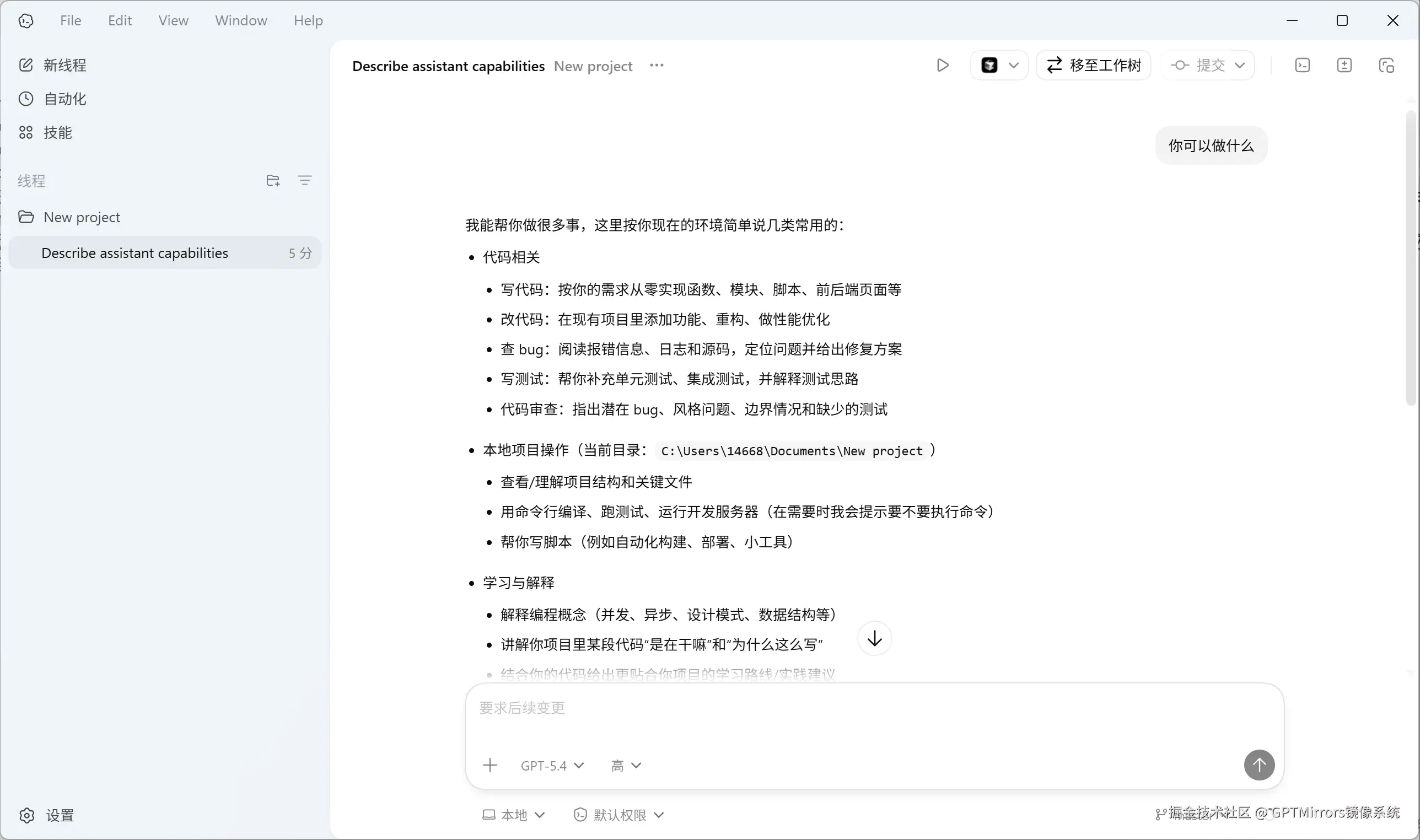Open the 默认权限 permissions dropdown
Viewport: 1420px width, 840px height.
[x=618, y=815]
